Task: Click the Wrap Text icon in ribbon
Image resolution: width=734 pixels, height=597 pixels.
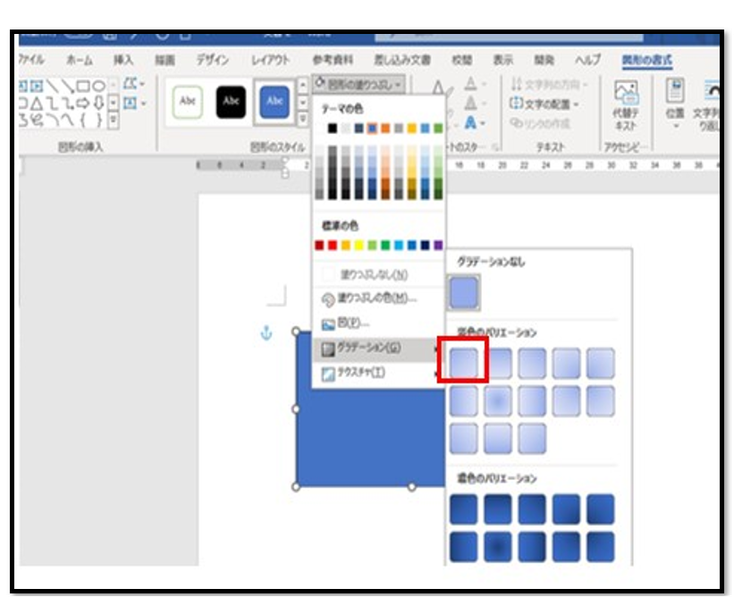Action: coord(711,92)
